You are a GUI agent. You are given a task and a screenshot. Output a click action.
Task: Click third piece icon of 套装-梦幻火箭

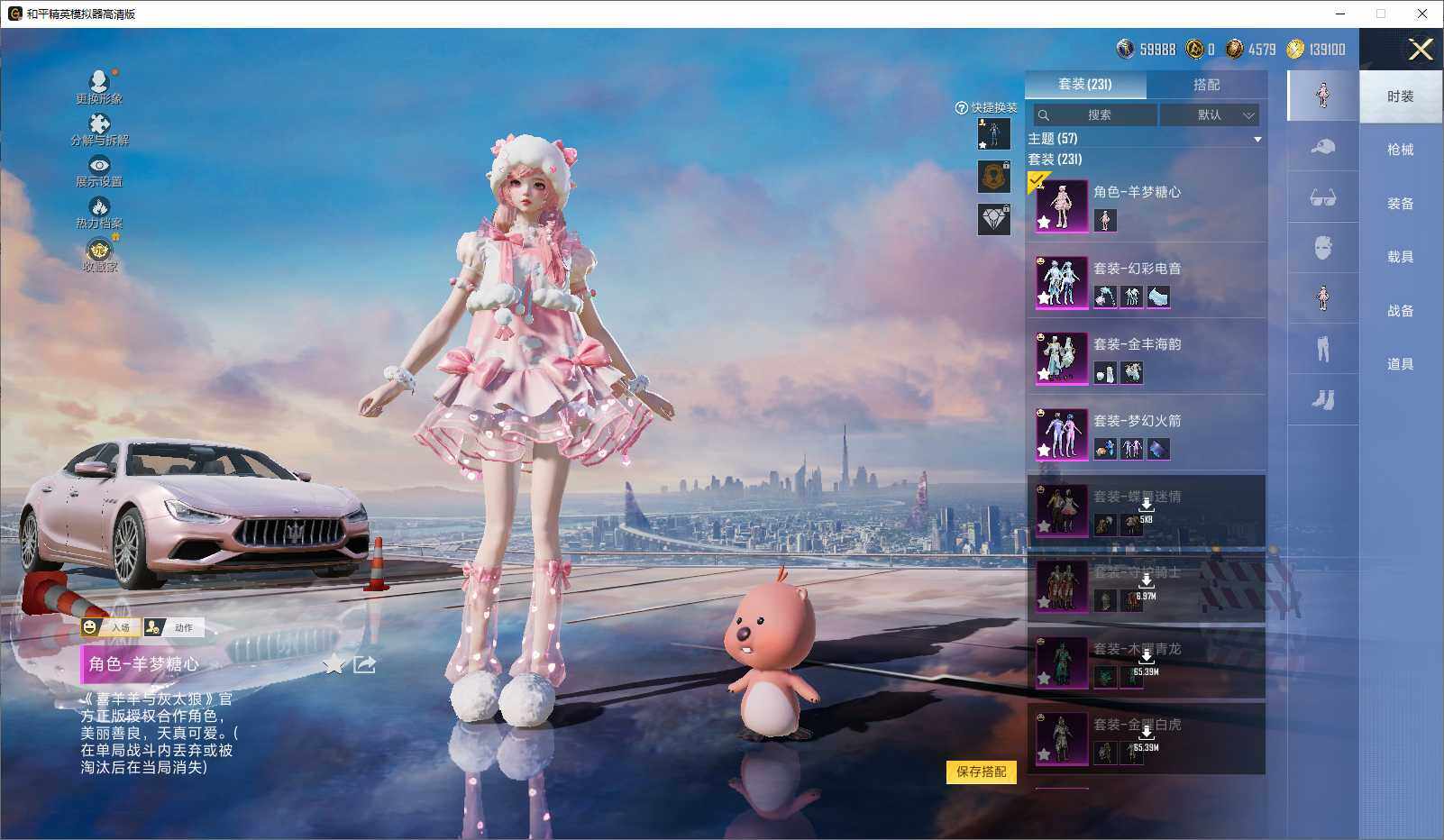1158,448
